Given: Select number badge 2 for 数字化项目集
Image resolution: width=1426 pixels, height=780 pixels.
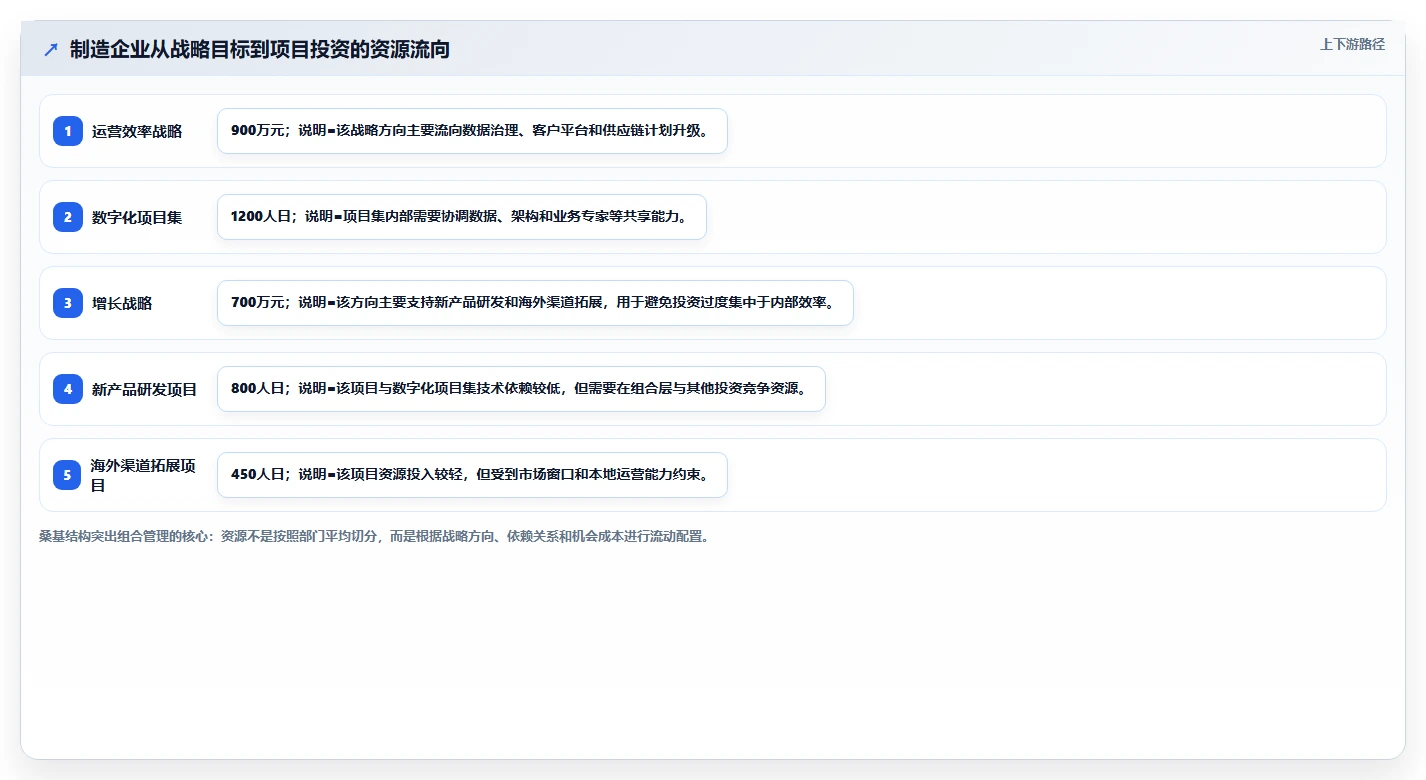Looking at the screenshot, I should (x=68, y=217).
